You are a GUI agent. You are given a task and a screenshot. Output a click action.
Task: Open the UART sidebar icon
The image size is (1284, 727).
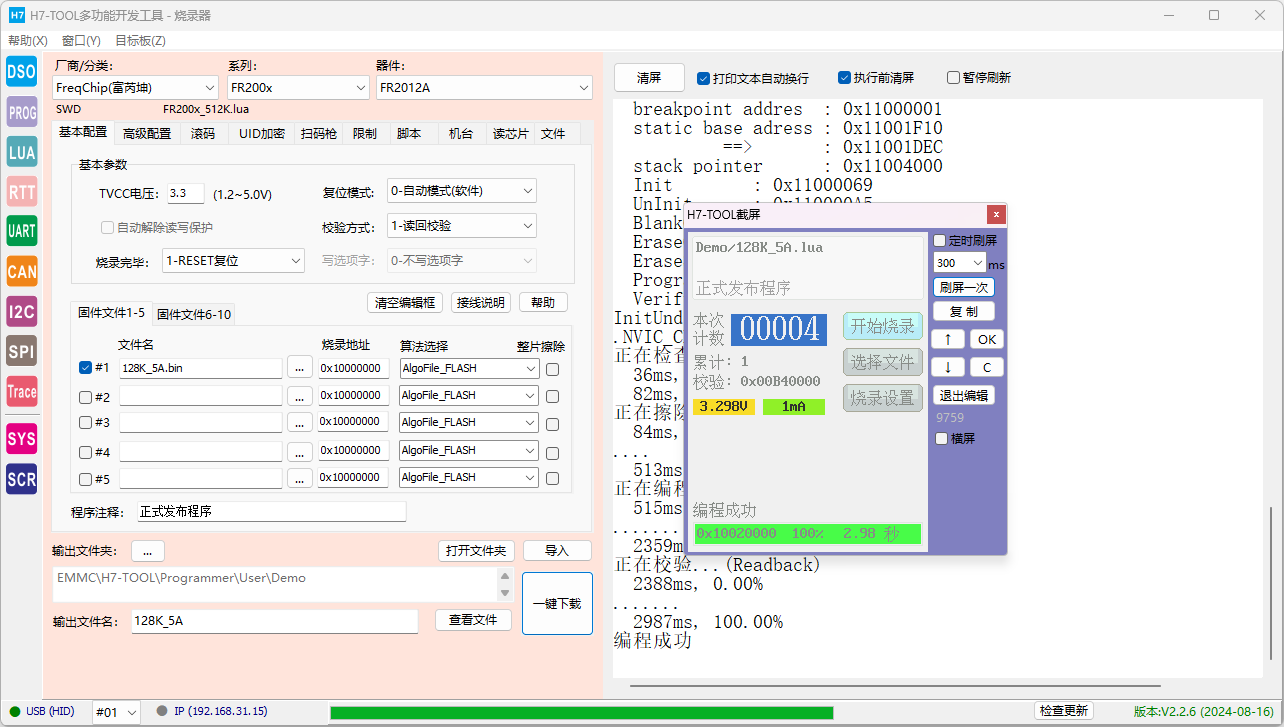(21, 231)
